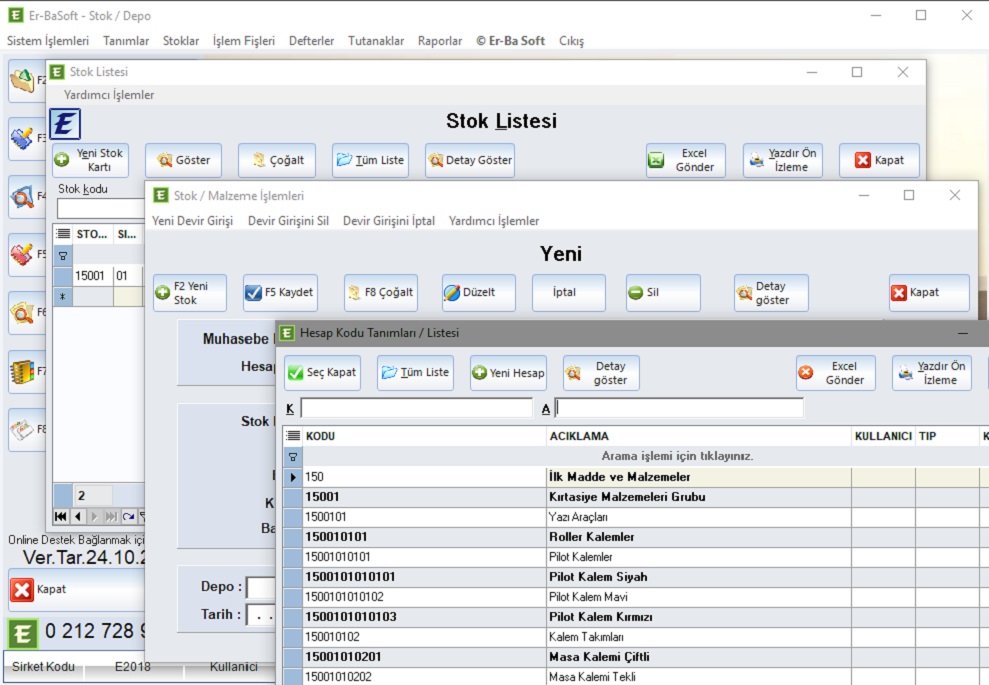Image resolution: width=989 pixels, height=685 pixels.
Task: Close the Stok Listesi window with Kapat
Action: [879, 160]
